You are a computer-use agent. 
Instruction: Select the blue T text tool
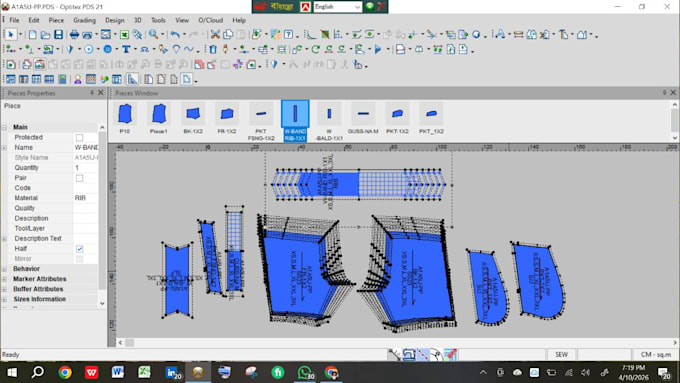click(x=126, y=49)
